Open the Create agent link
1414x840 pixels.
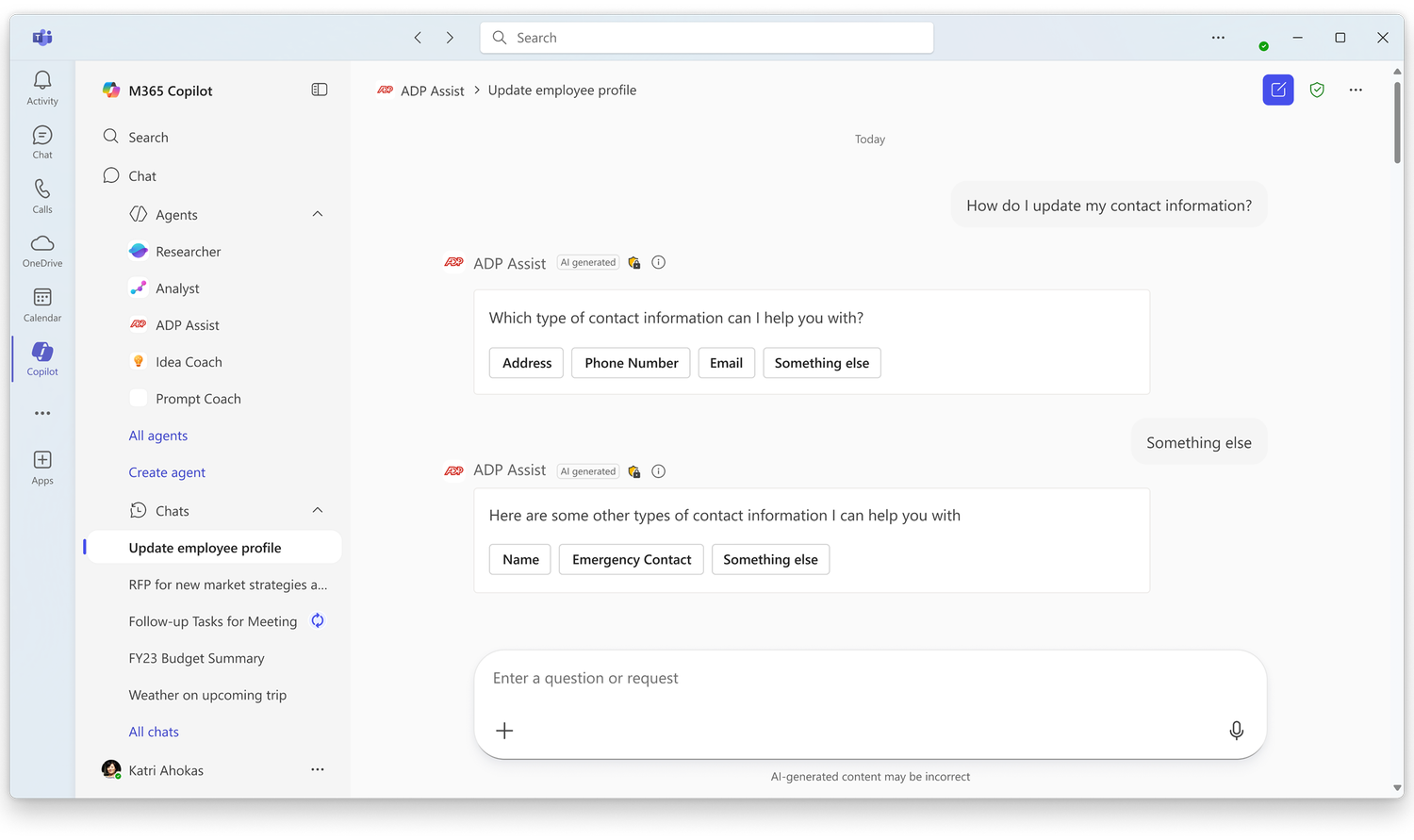pos(167,472)
